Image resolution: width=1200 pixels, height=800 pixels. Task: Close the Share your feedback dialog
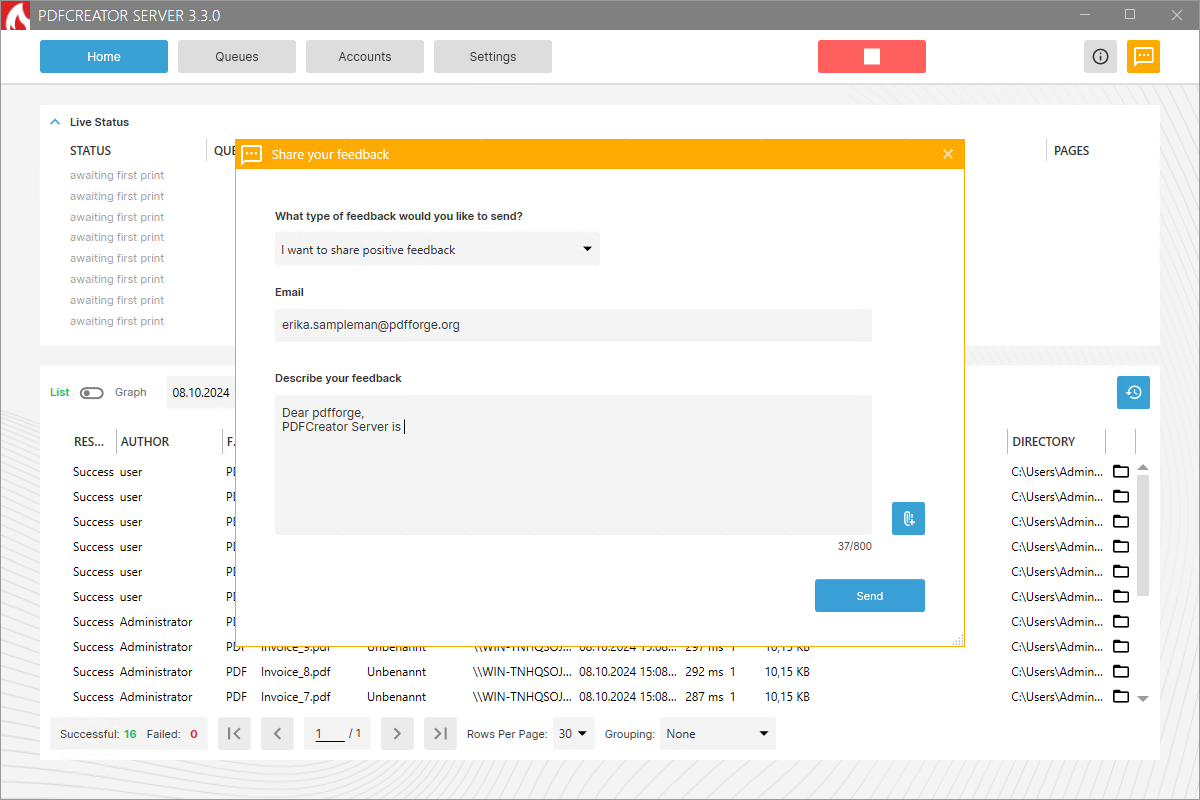pyautogui.click(x=948, y=154)
